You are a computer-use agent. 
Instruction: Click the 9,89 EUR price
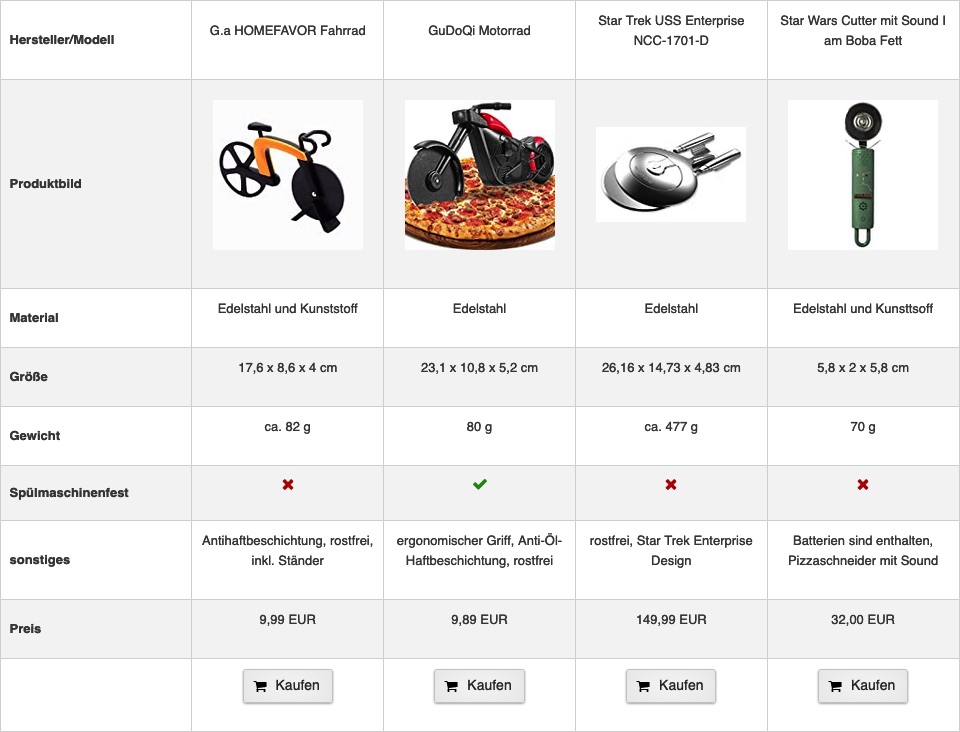point(479,619)
